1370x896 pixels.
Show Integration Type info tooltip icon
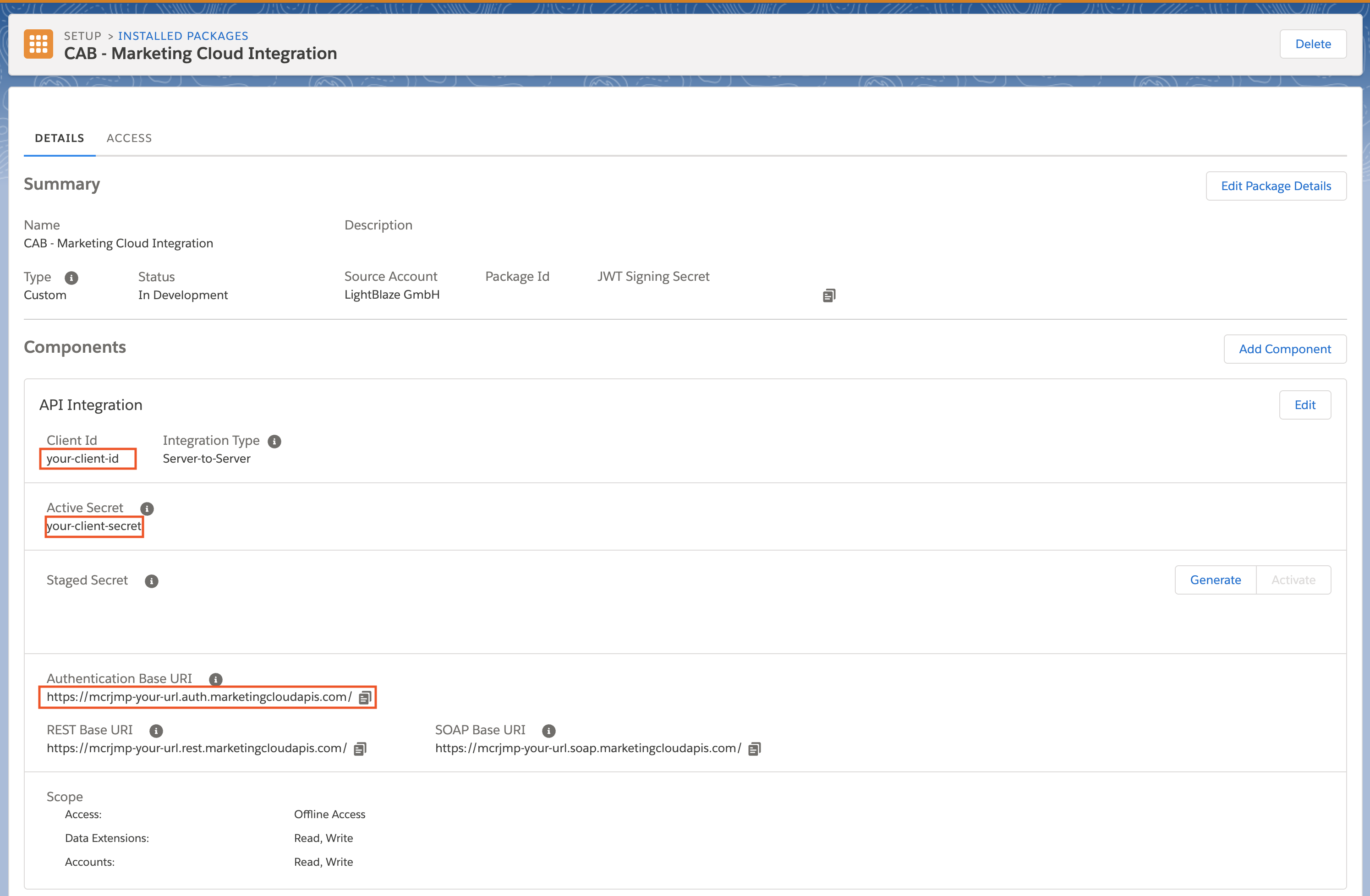coord(274,442)
